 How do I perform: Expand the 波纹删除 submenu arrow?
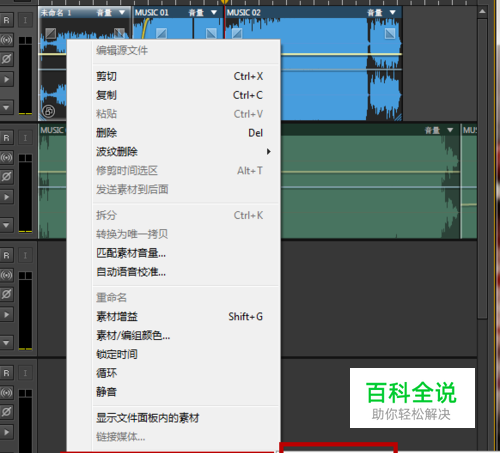click(269, 152)
